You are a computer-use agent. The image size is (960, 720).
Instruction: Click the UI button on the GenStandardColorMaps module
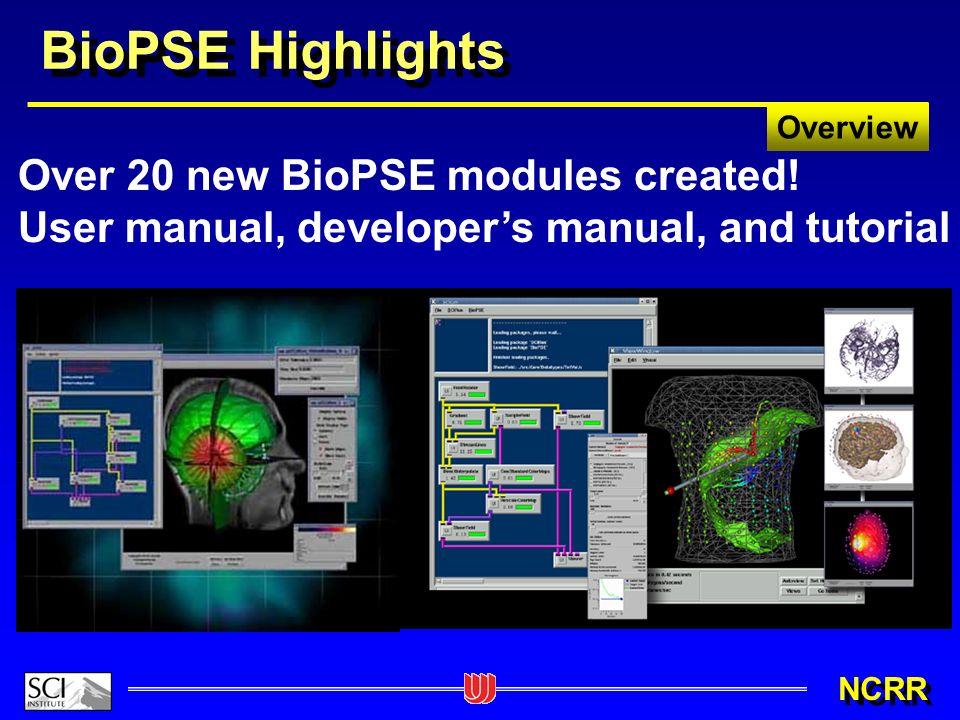click(495, 475)
